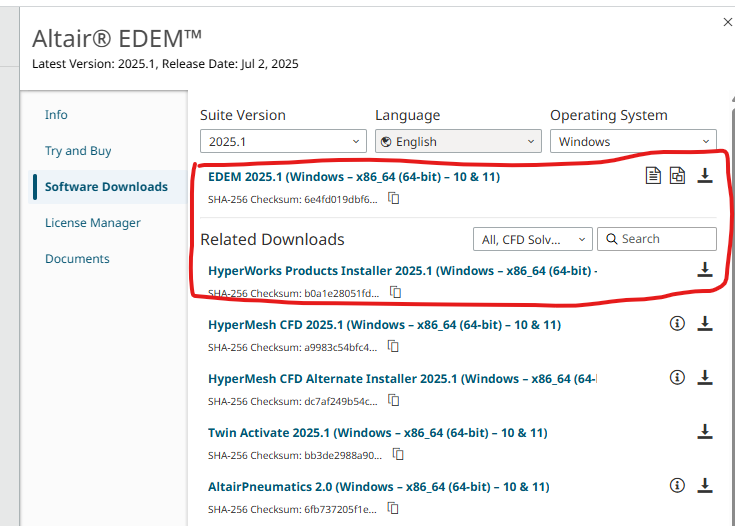This screenshot has width=735, height=526.
Task: Download Twin Activate 2025.1
Action: pos(705,431)
